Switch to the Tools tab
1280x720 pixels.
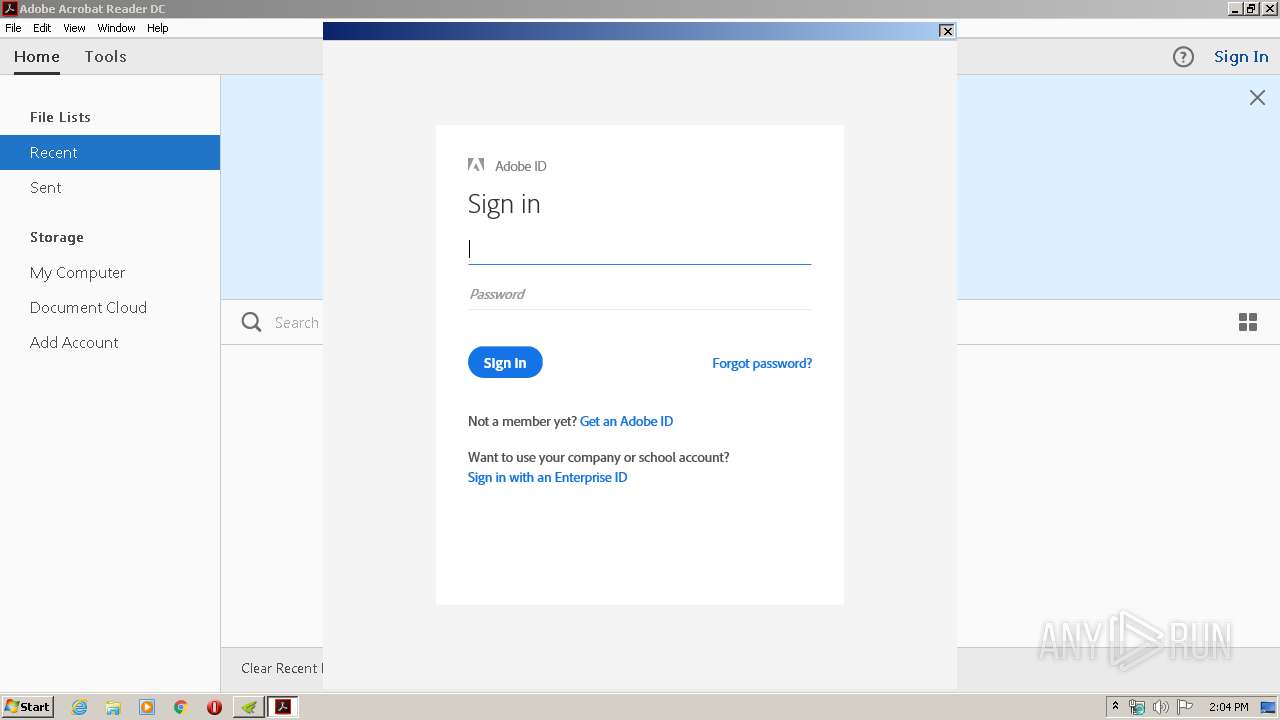point(105,57)
